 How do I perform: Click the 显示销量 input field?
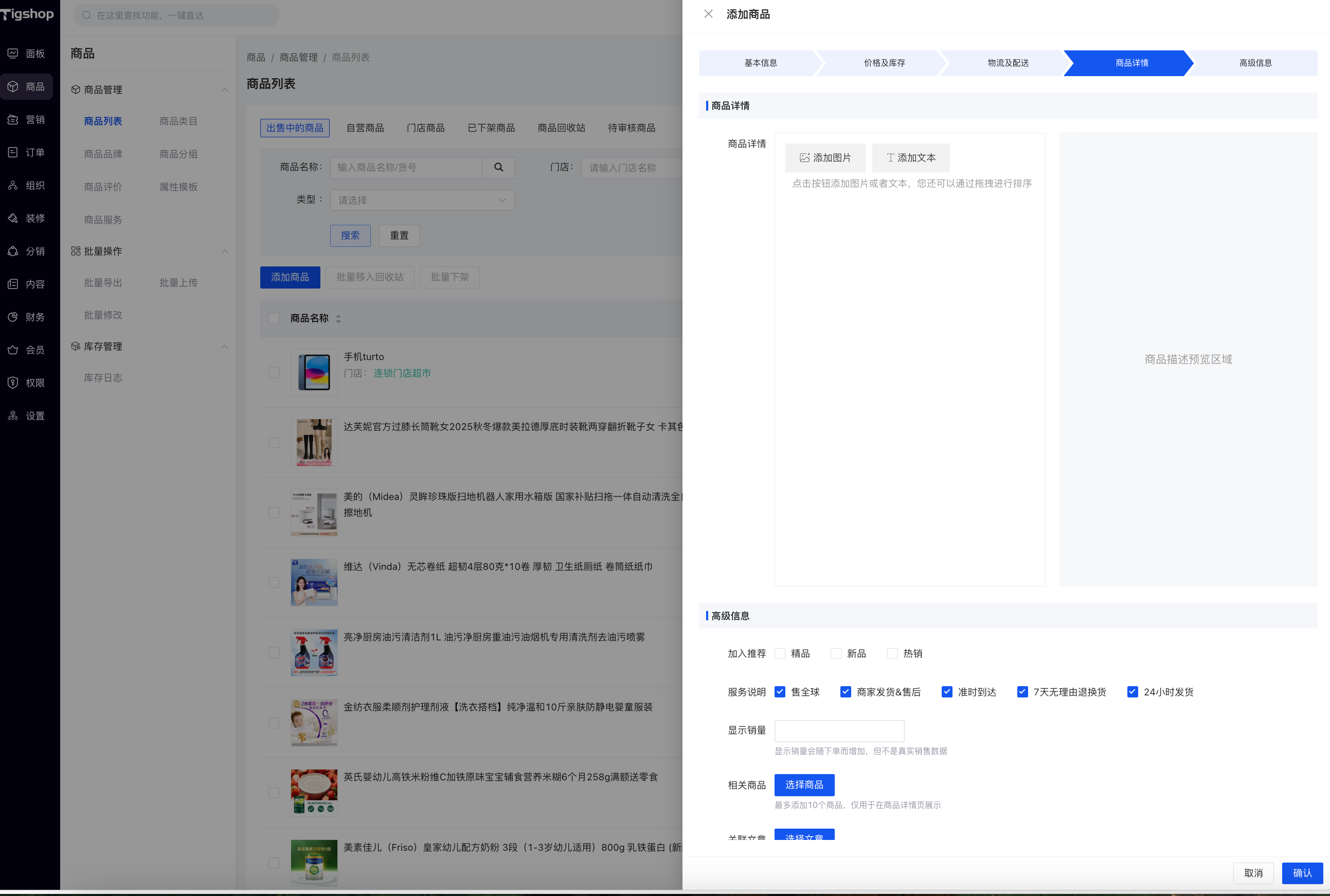pyautogui.click(x=839, y=730)
